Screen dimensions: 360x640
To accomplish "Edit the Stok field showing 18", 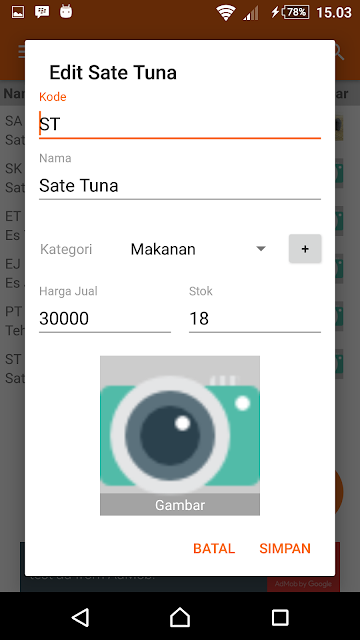I will point(255,318).
